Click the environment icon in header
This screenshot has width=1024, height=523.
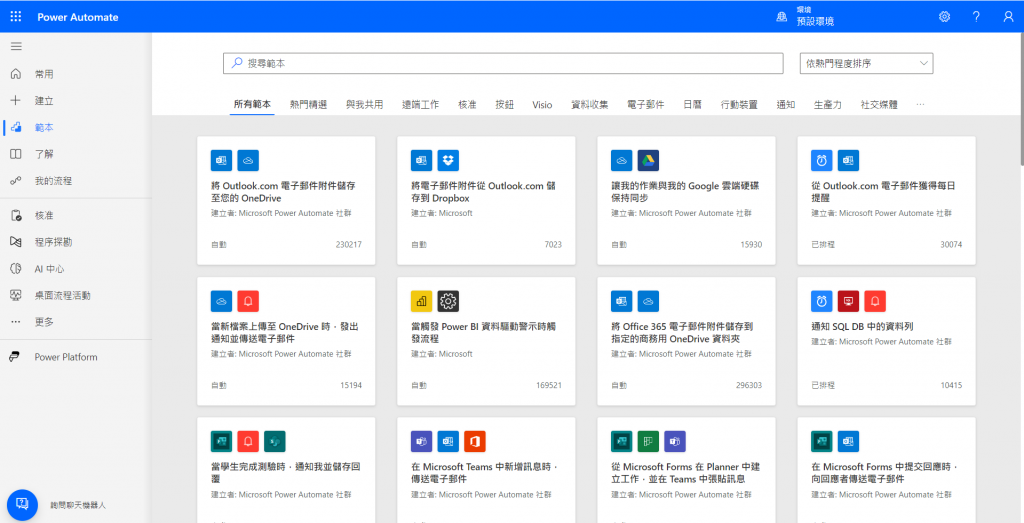tap(781, 17)
